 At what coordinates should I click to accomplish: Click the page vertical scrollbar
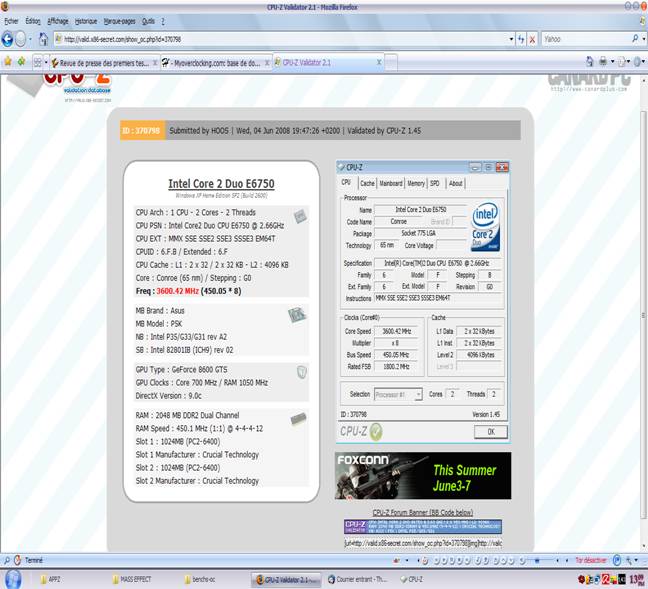click(643, 314)
